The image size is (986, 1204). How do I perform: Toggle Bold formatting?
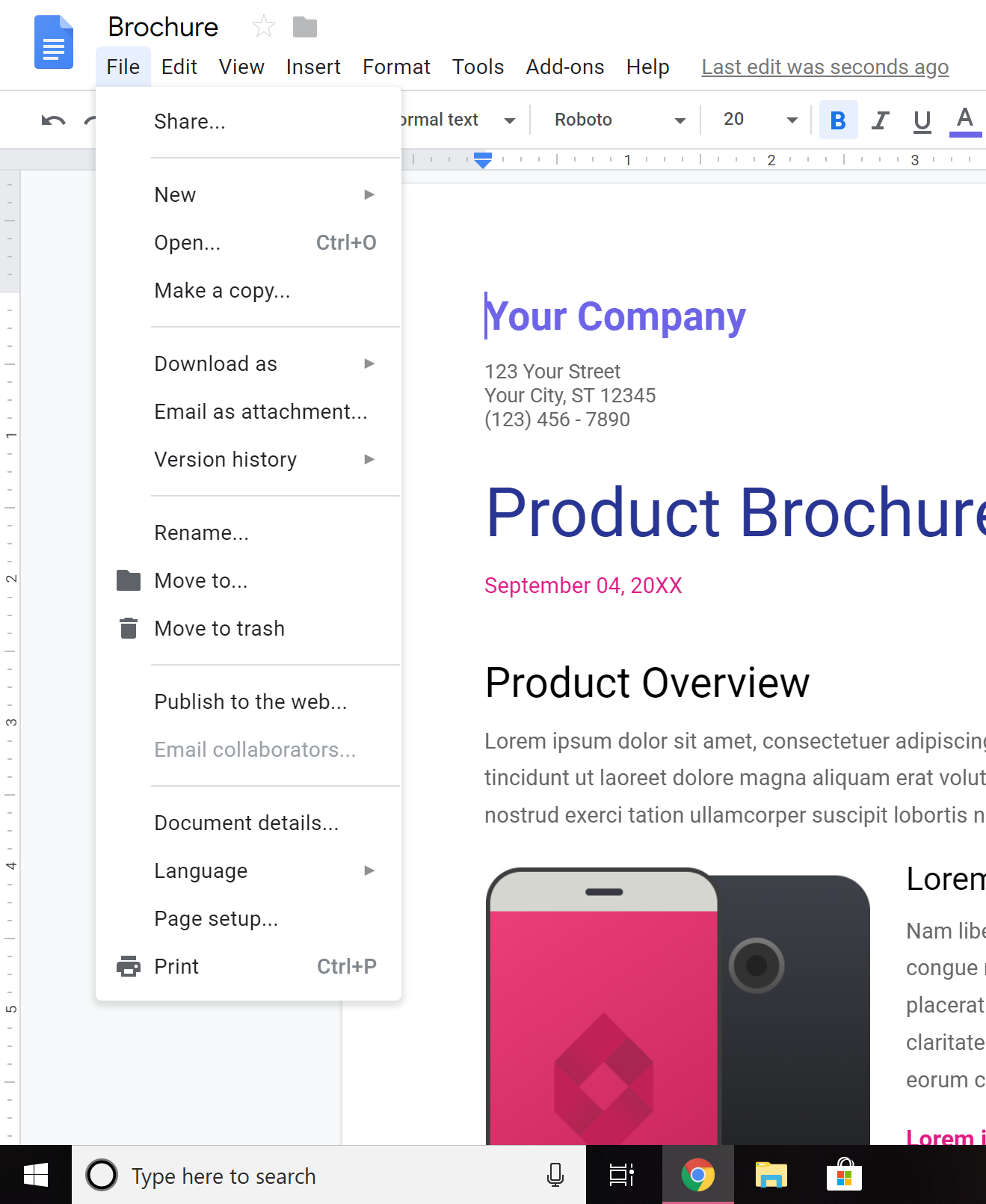click(838, 120)
